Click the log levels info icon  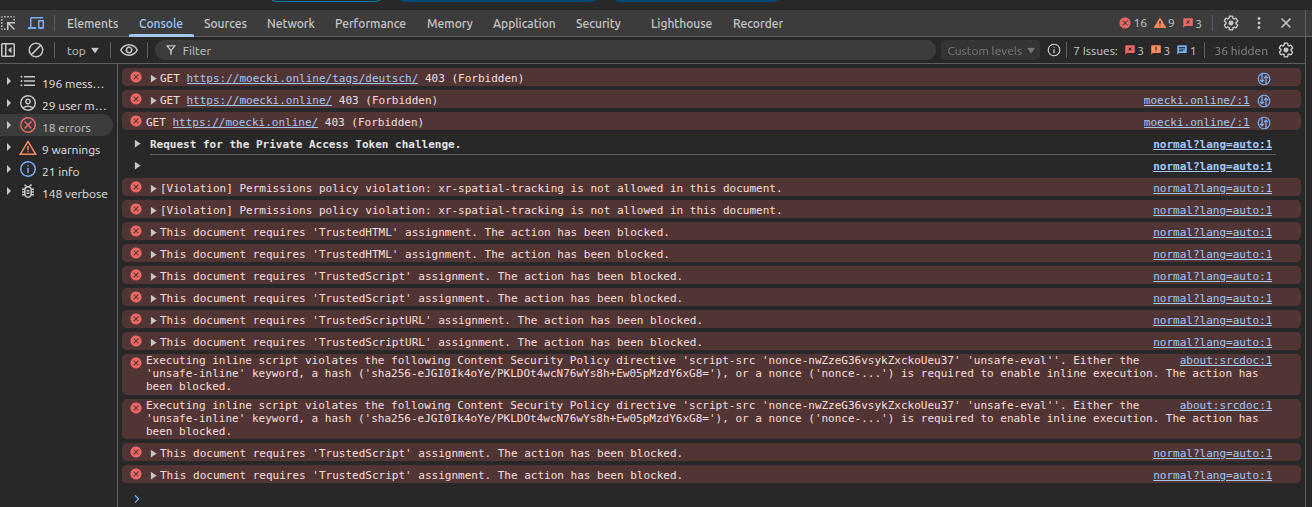pyautogui.click(x=1053, y=50)
